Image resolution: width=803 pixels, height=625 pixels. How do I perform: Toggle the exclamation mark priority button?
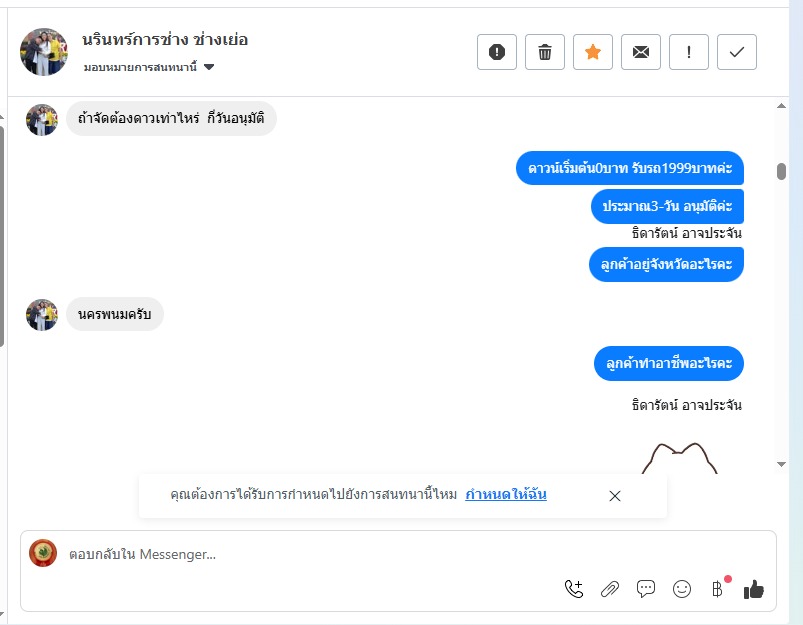pyautogui.click(x=689, y=52)
